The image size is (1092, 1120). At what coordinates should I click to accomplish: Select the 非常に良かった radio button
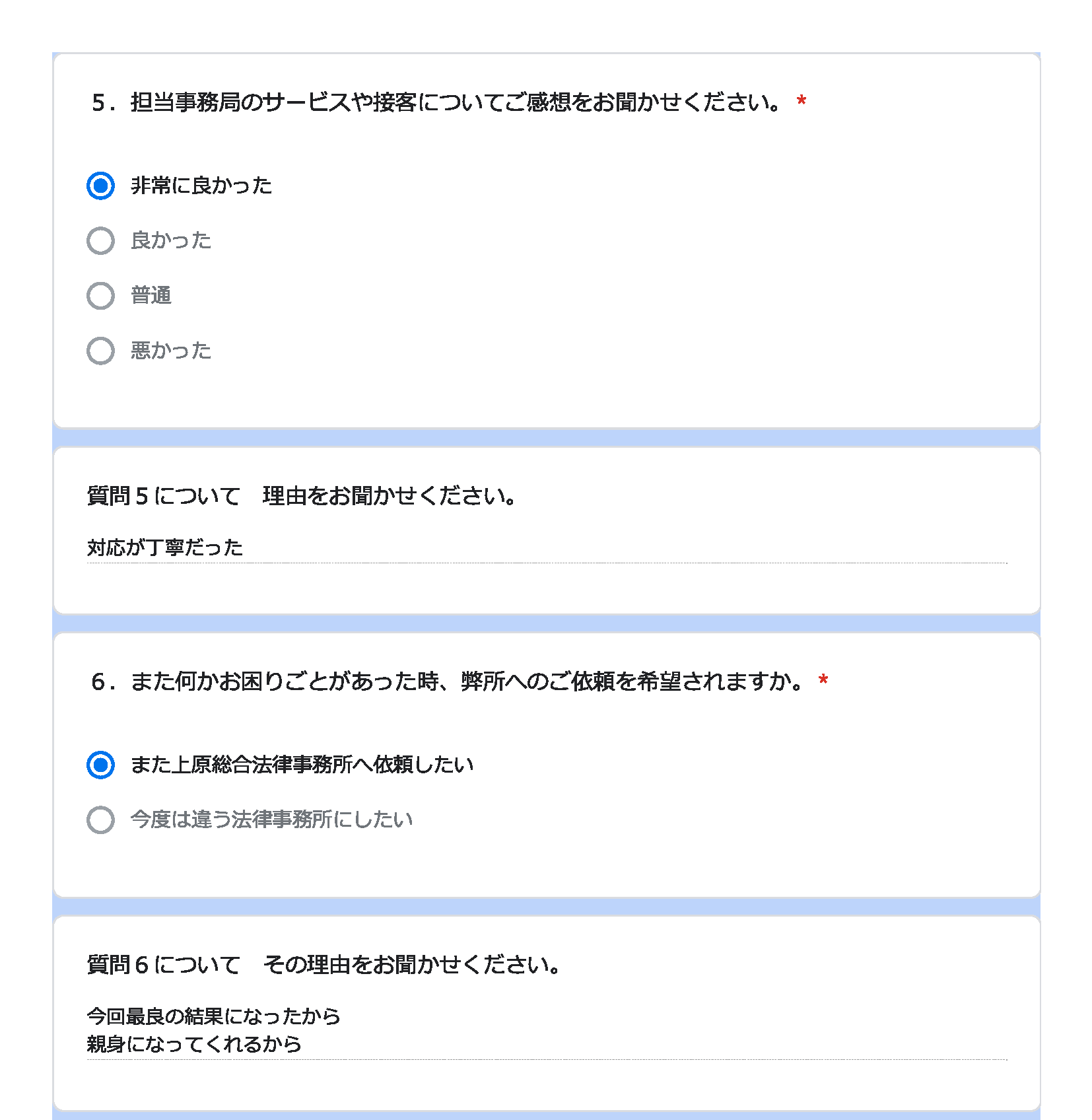click(100, 186)
